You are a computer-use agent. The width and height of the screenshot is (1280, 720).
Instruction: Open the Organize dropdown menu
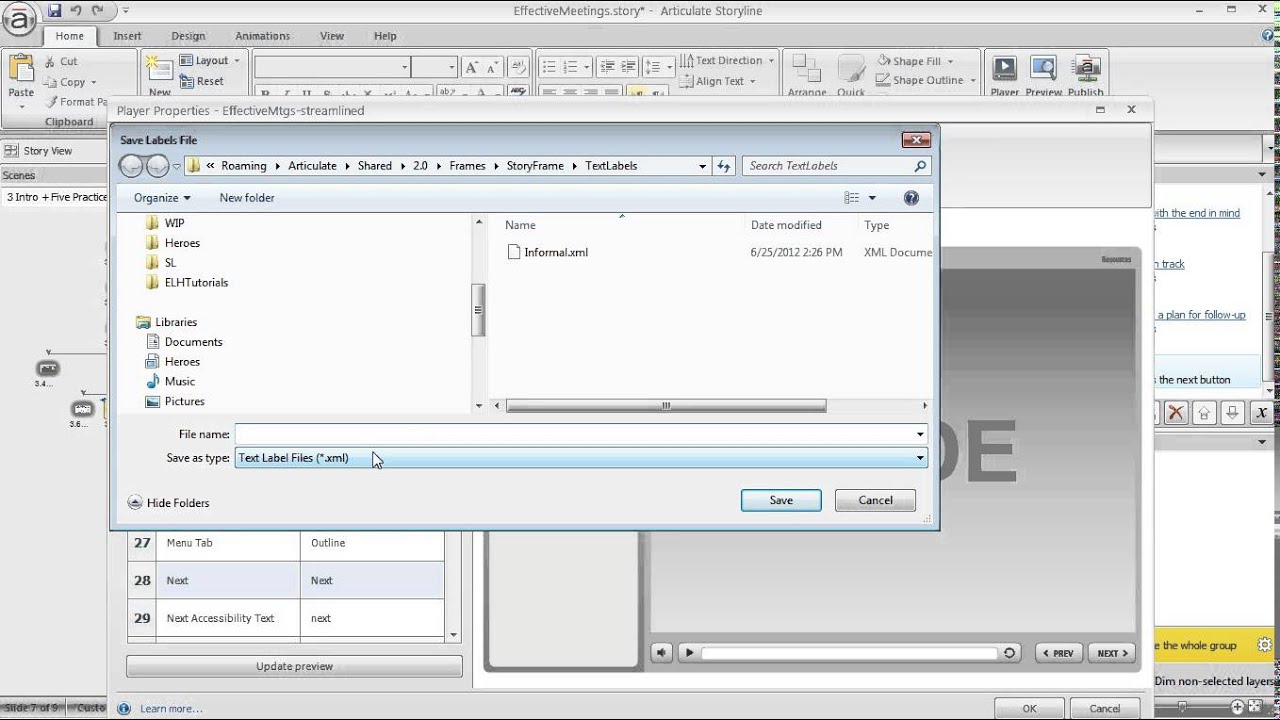click(x=162, y=198)
